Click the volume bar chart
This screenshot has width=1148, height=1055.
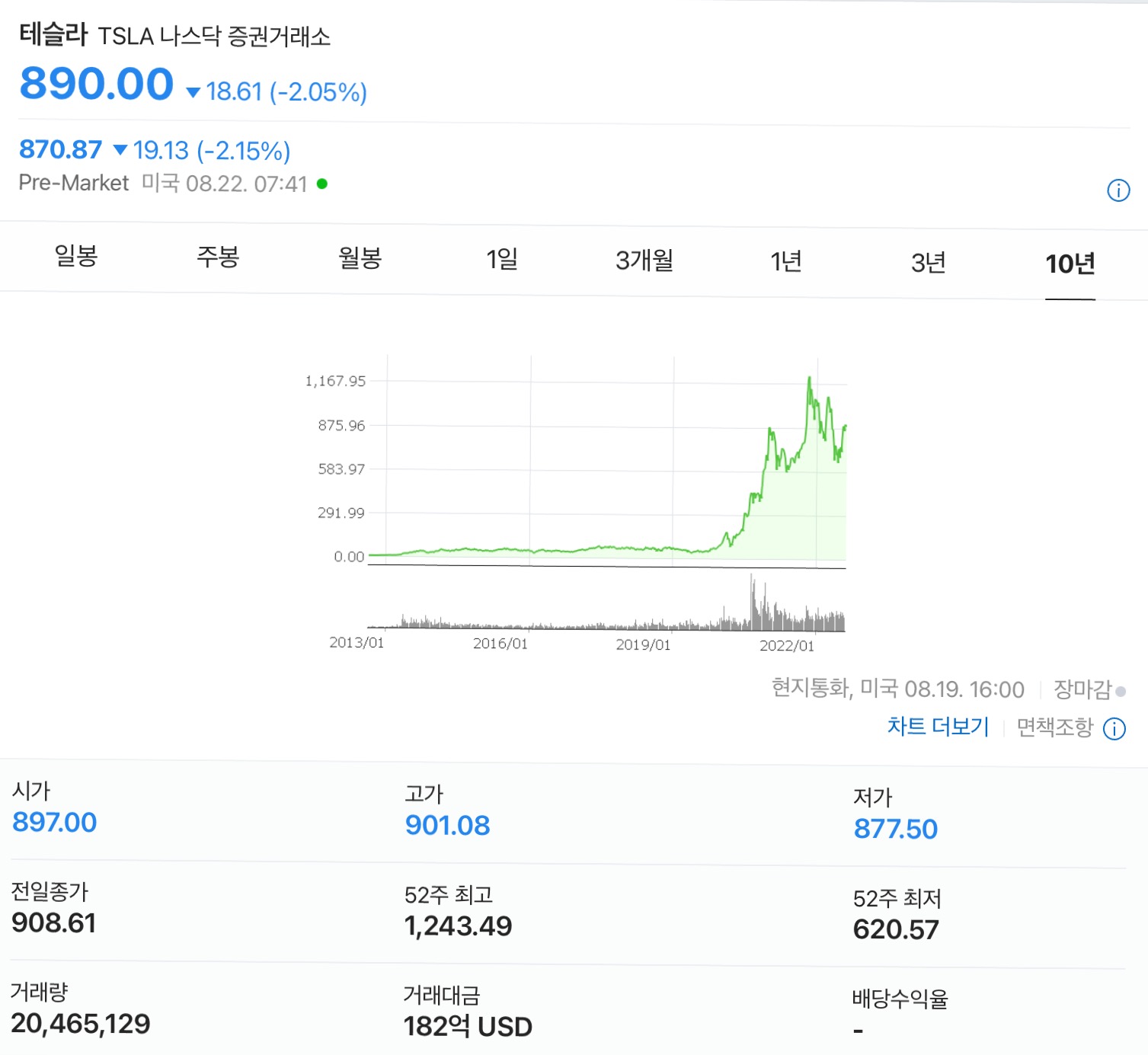(x=606, y=603)
